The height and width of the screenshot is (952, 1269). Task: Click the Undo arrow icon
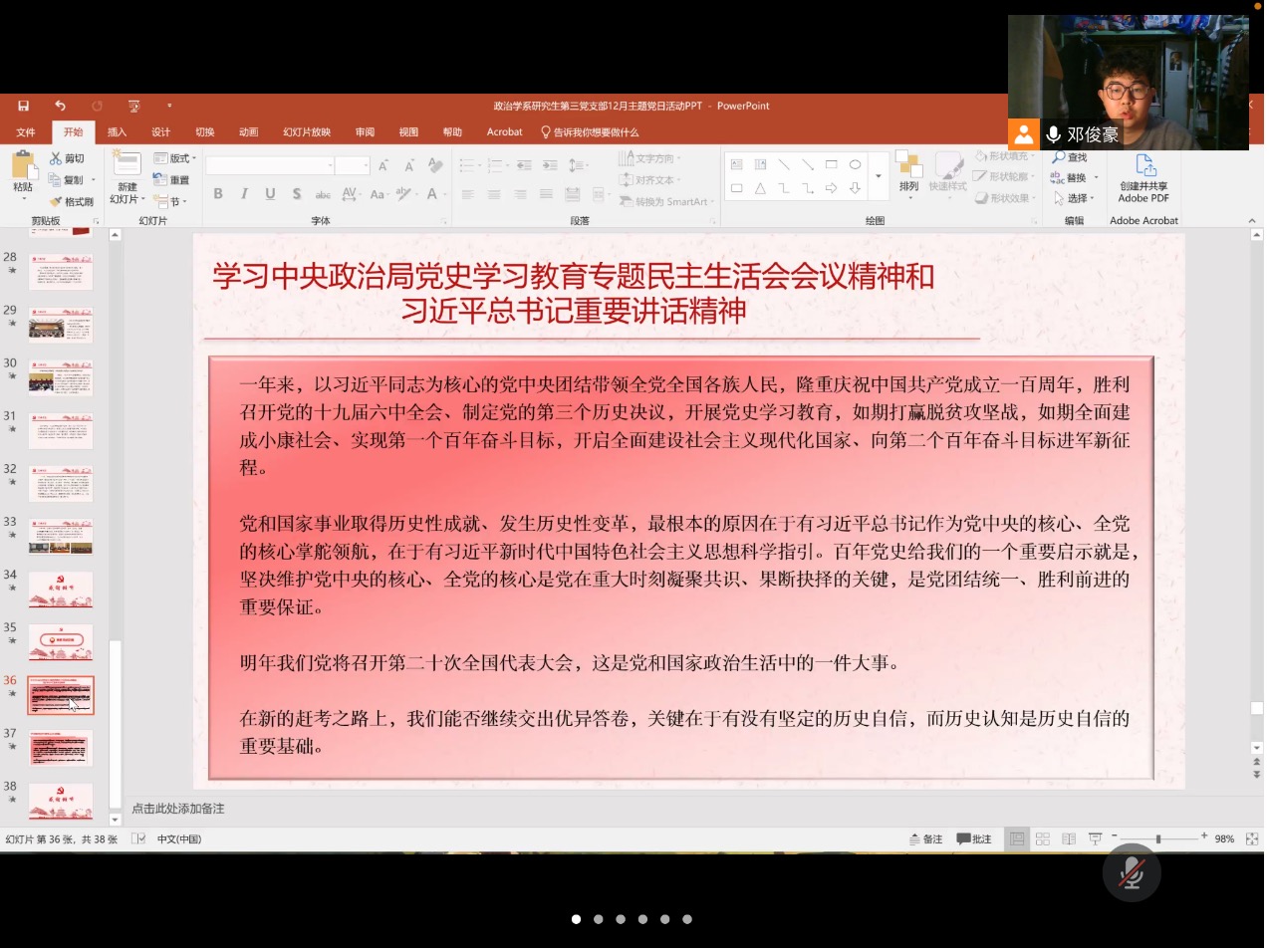(60, 106)
